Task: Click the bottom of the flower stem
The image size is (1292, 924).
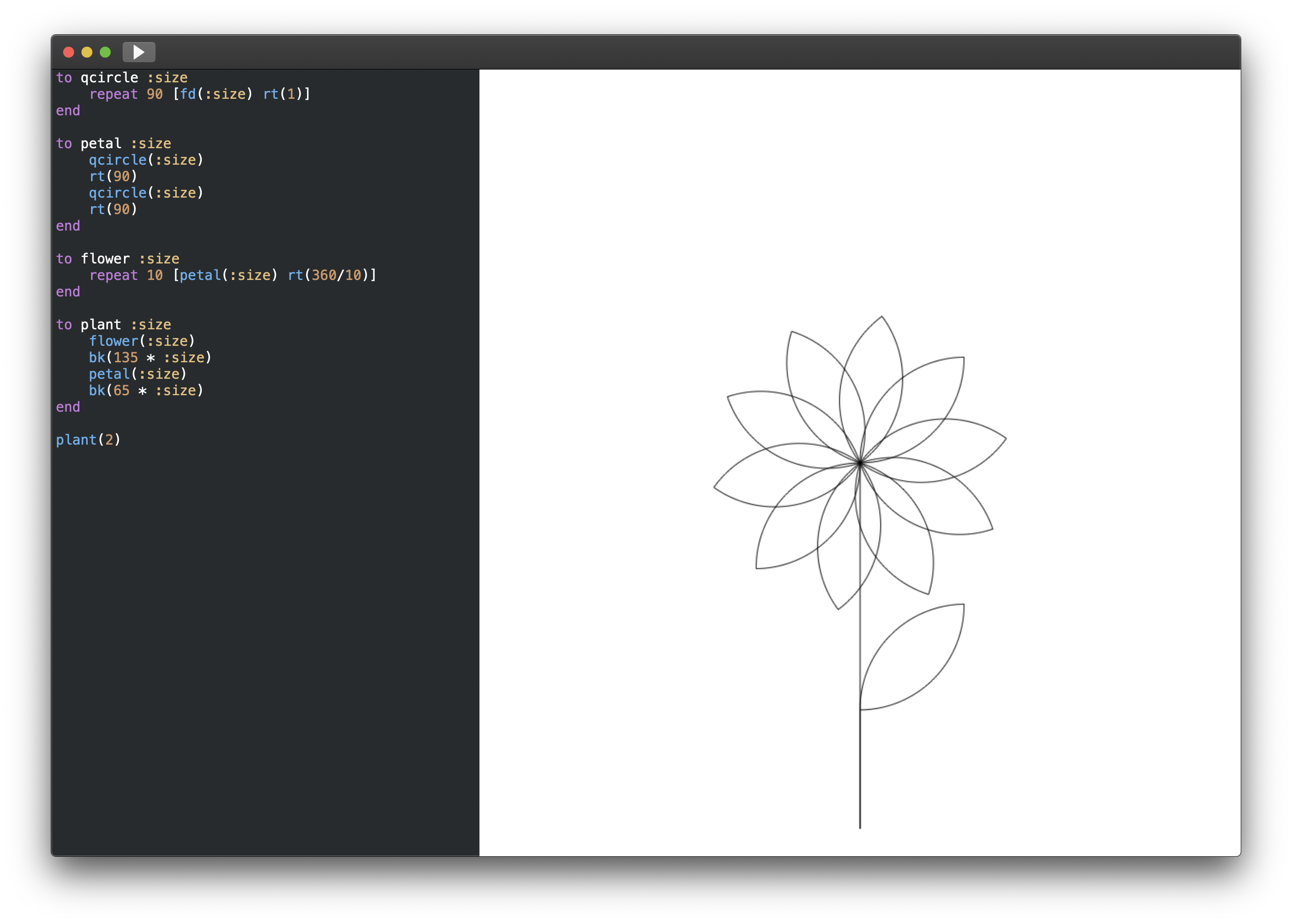Action: 860,826
